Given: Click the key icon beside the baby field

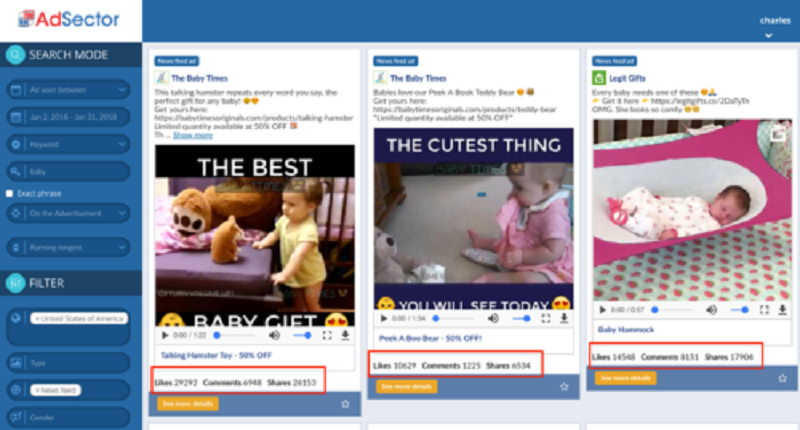Looking at the screenshot, I should (x=16, y=172).
